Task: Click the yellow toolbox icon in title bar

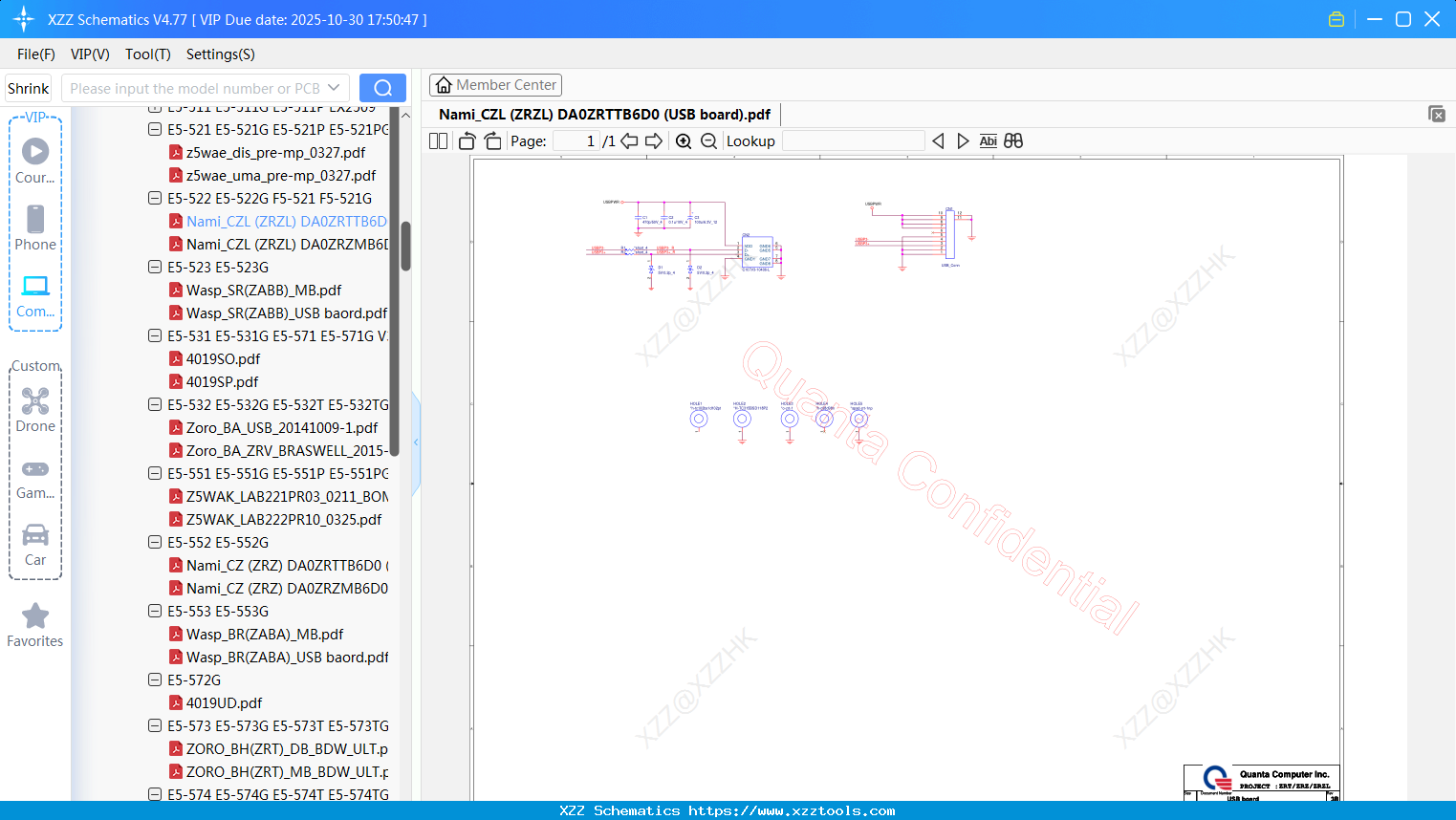Action: click(x=1336, y=19)
